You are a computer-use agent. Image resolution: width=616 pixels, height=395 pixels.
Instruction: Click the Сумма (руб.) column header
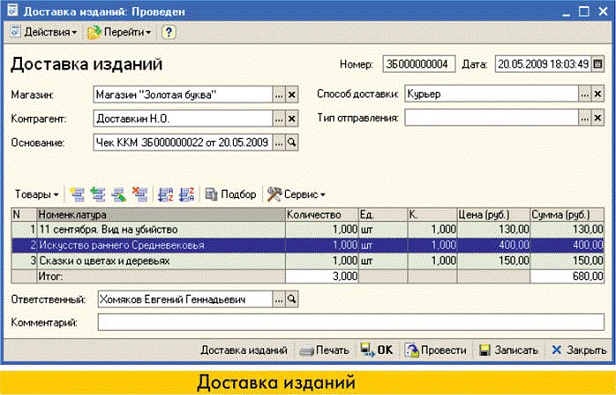(567, 215)
